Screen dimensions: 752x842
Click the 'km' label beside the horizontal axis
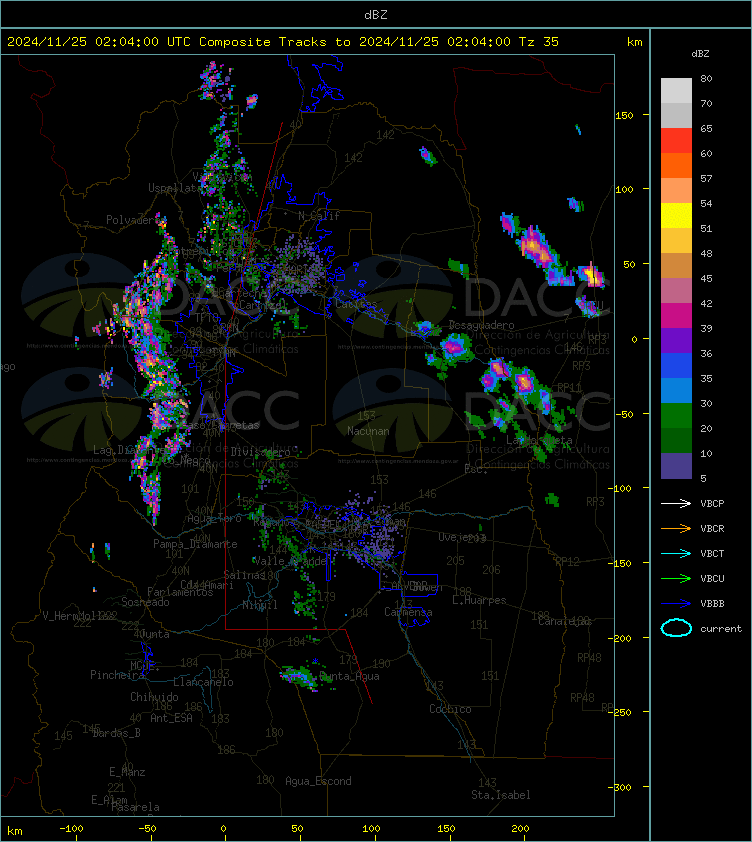pos(15,831)
